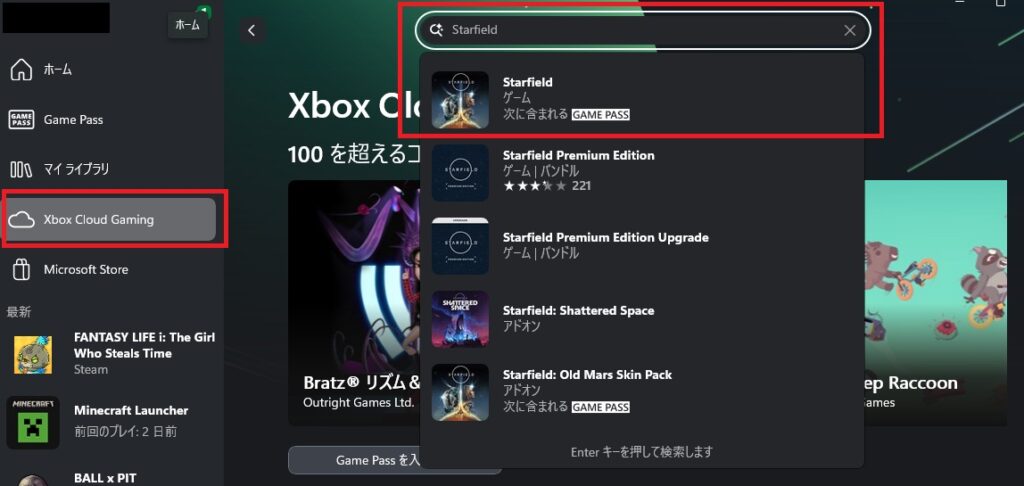This screenshot has height=486, width=1024.
Task: Click the Home house icon in sidebar
Action: coord(21,69)
